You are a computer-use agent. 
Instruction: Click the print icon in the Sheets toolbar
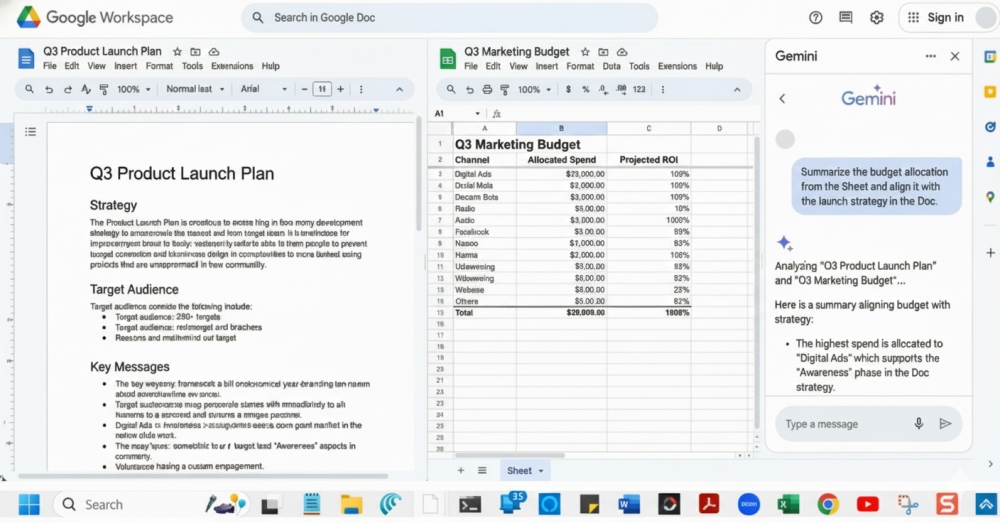(487, 89)
